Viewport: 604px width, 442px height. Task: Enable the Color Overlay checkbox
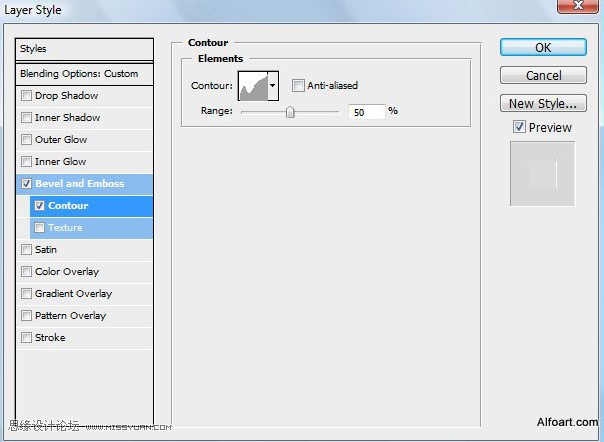pos(26,271)
